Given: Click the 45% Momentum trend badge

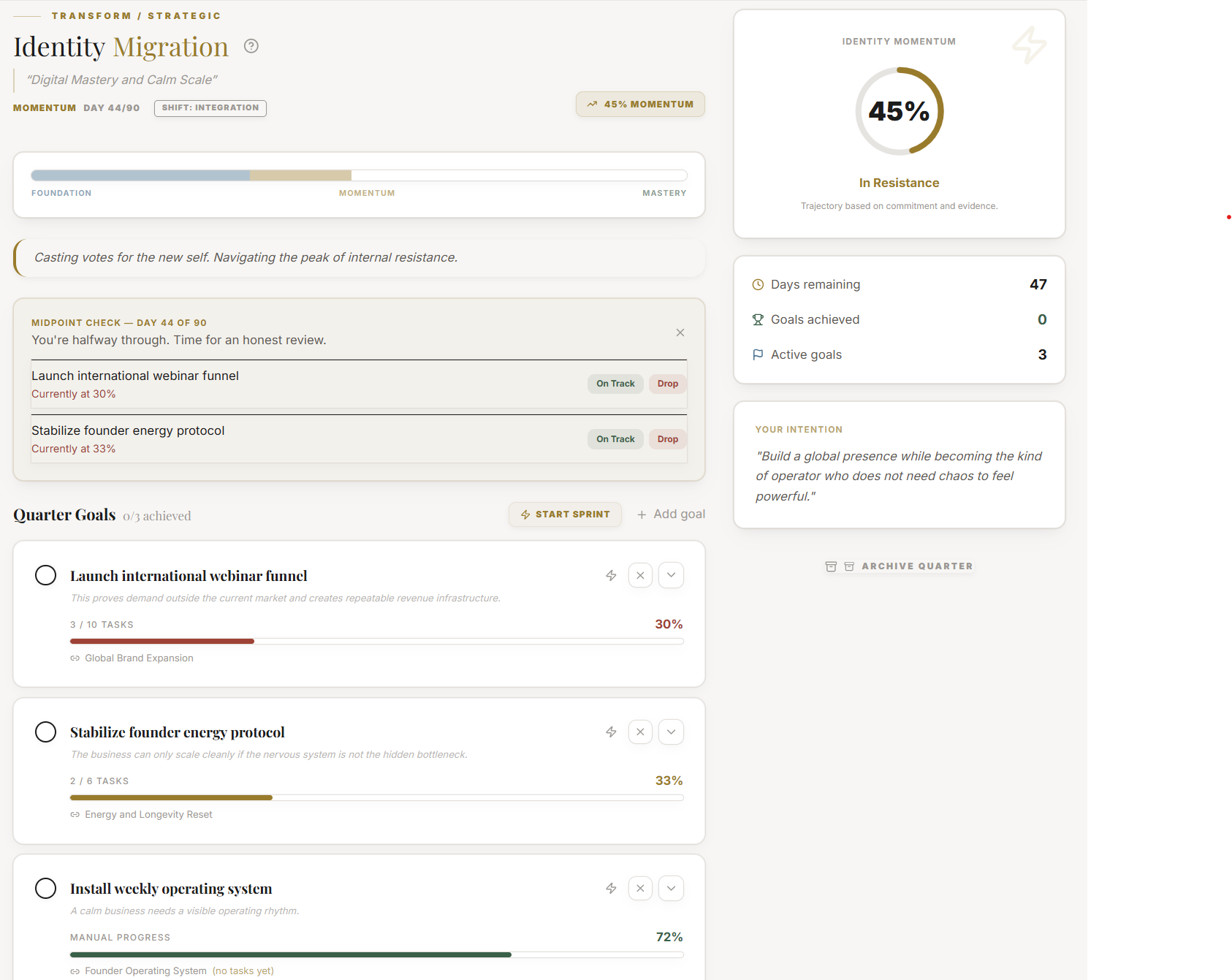Looking at the screenshot, I should pyautogui.click(x=640, y=105).
